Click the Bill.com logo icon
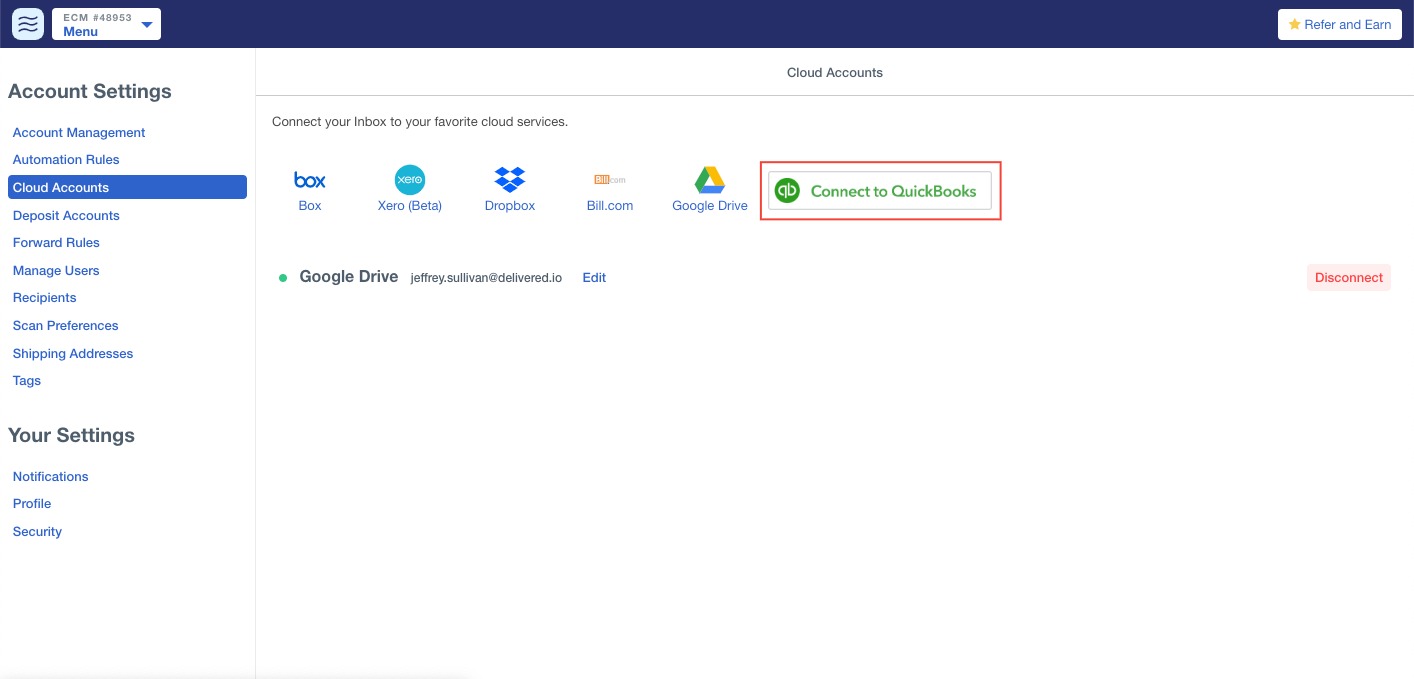 pos(610,180)
